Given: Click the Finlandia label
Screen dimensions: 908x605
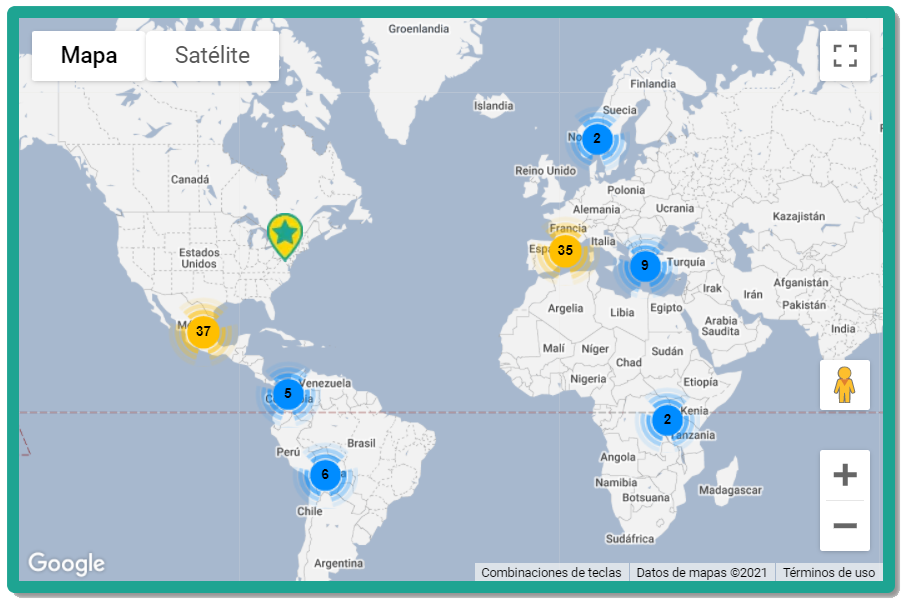Looking at the screenshot, I should (653, 84).
